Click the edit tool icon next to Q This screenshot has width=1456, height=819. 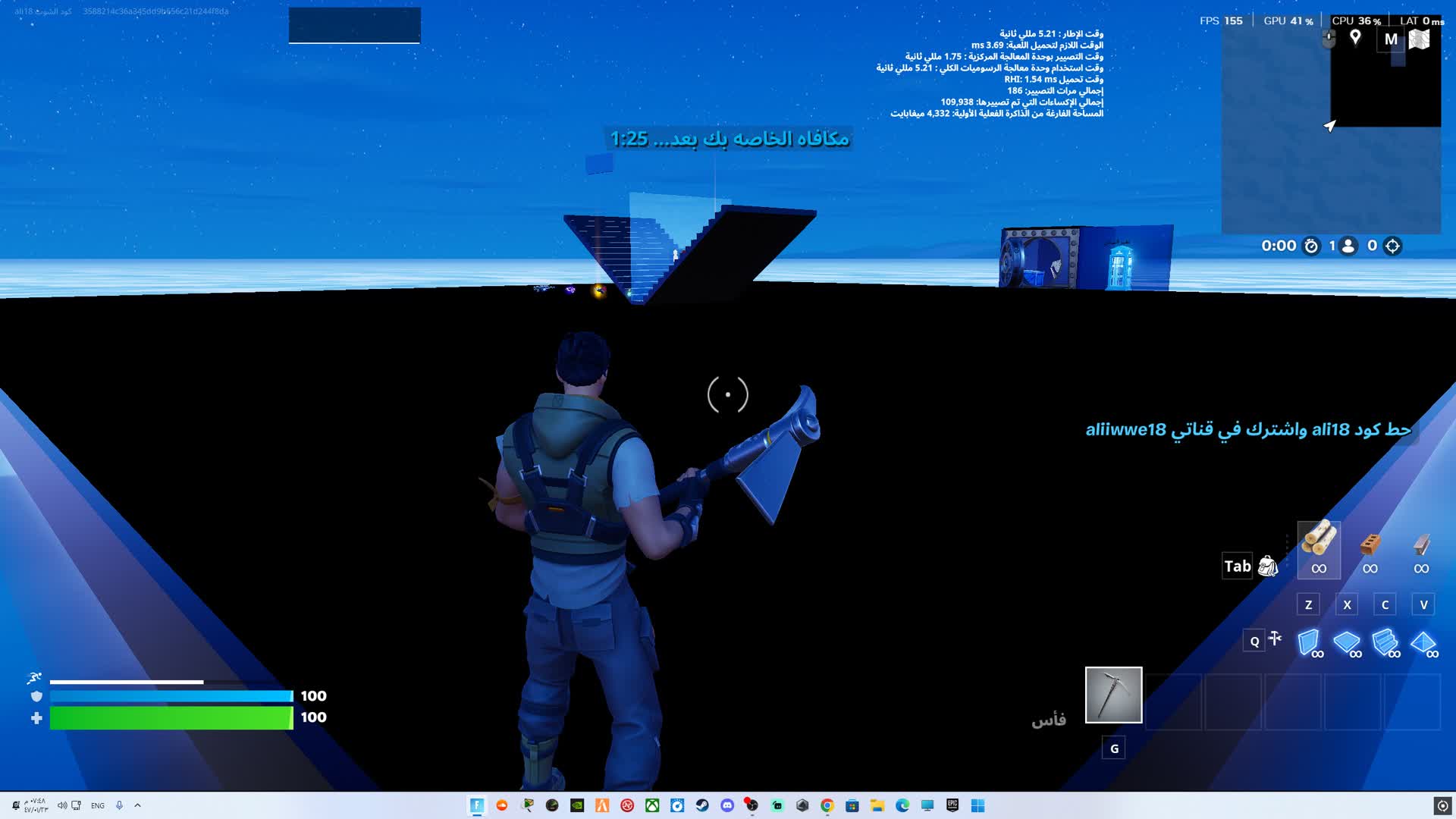click(x=1275, y=639)
